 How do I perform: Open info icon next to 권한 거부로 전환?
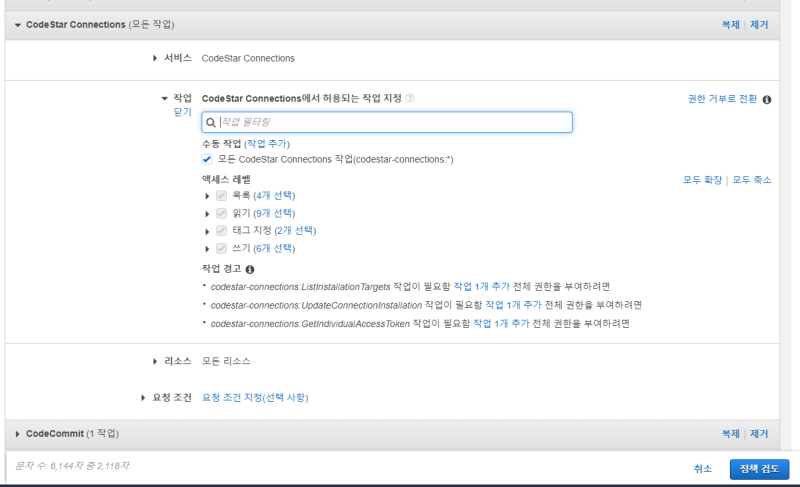click(767, 99)
